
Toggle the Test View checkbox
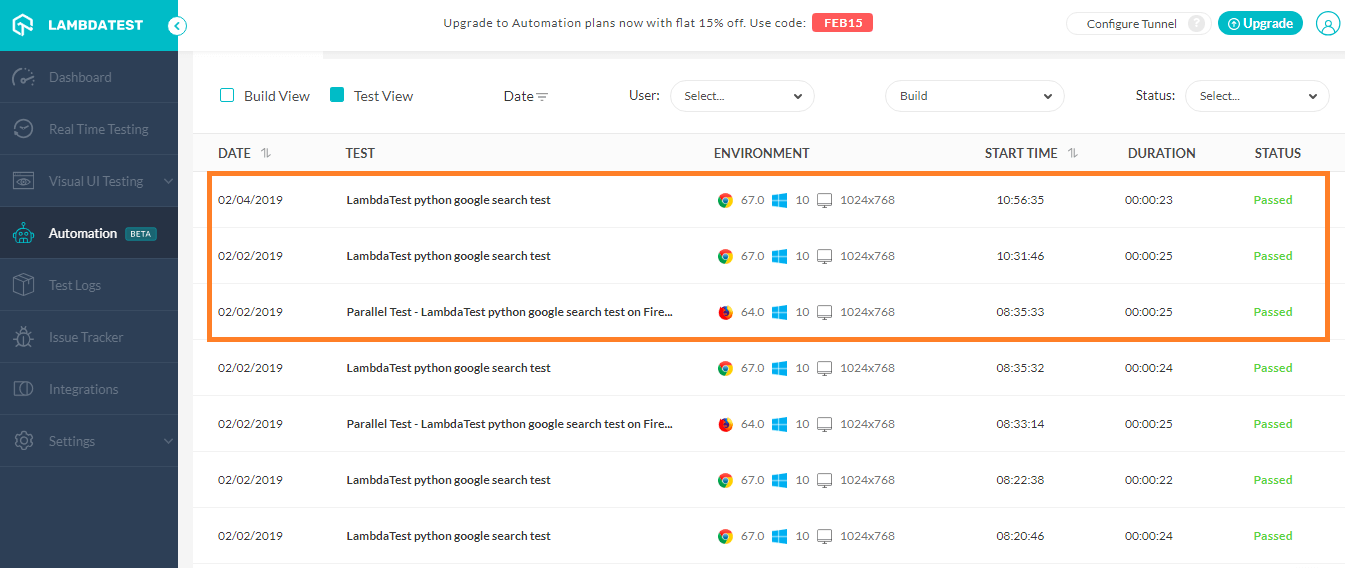337,95
